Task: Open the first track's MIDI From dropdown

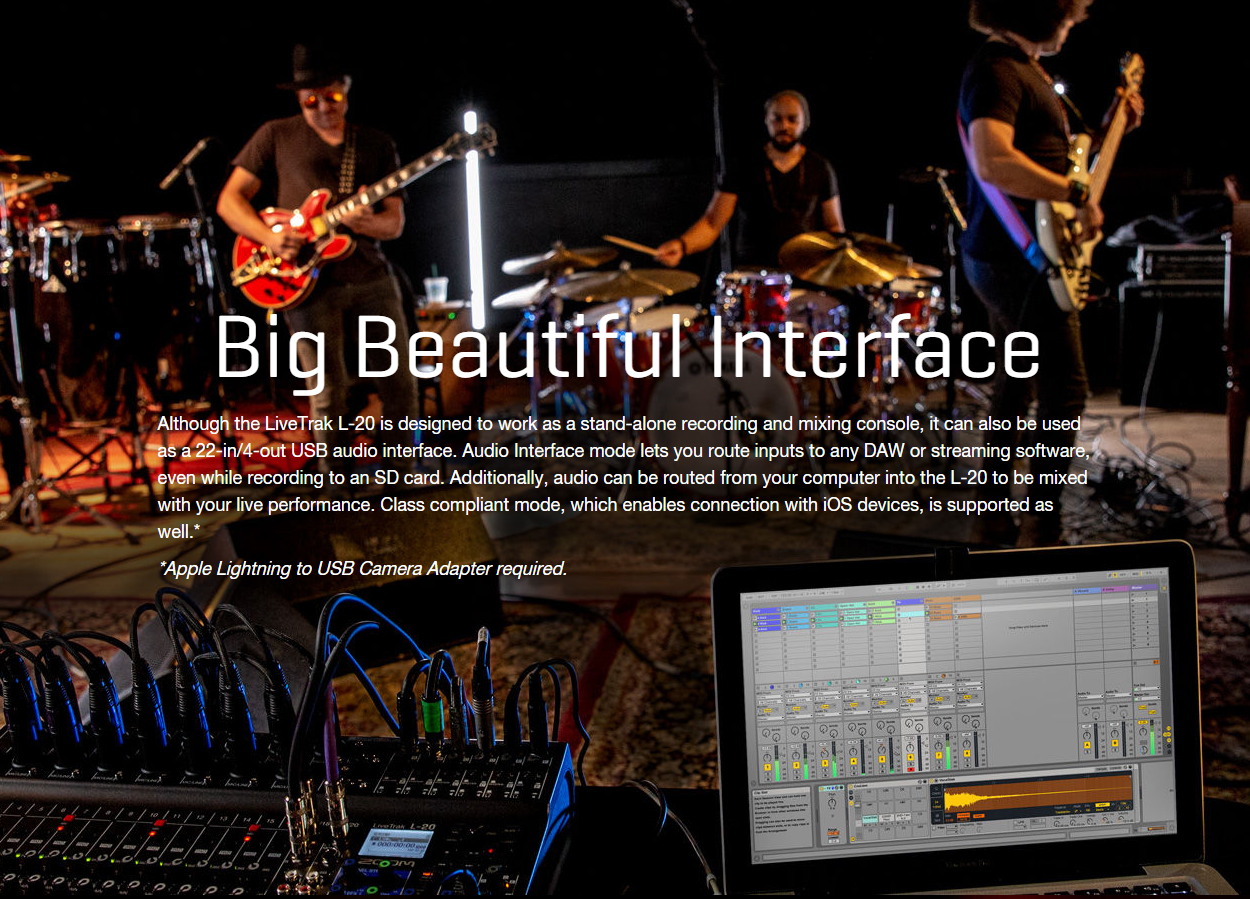Action: point(769,694)
